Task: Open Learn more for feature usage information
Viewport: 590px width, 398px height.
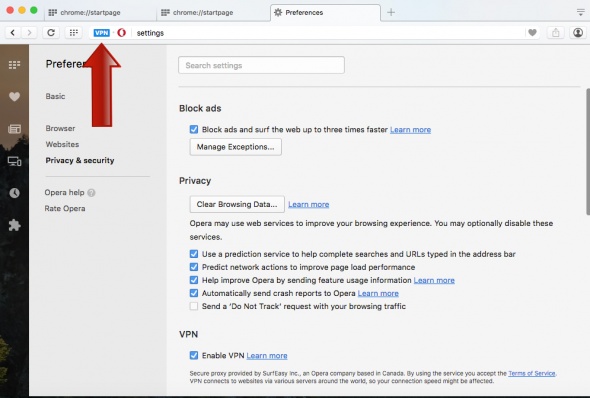Action: [434, 280]
